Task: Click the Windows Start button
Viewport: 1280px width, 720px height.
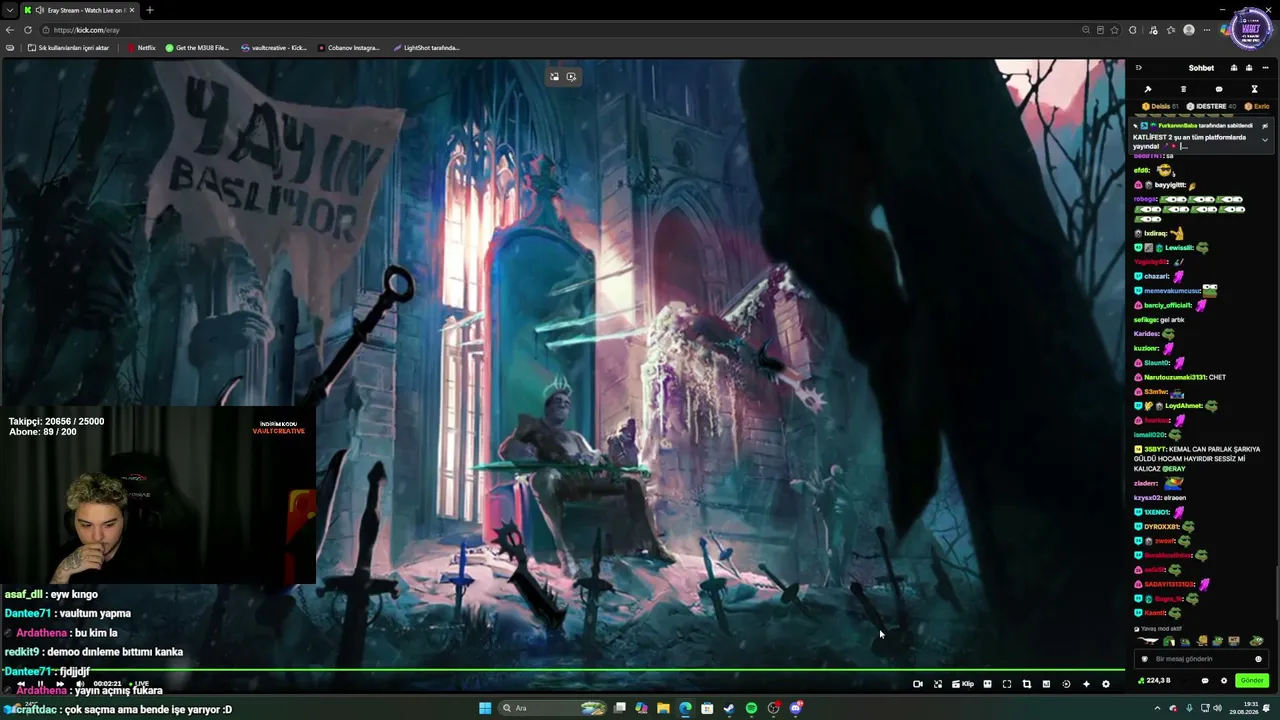Action: tap(485, 708)
